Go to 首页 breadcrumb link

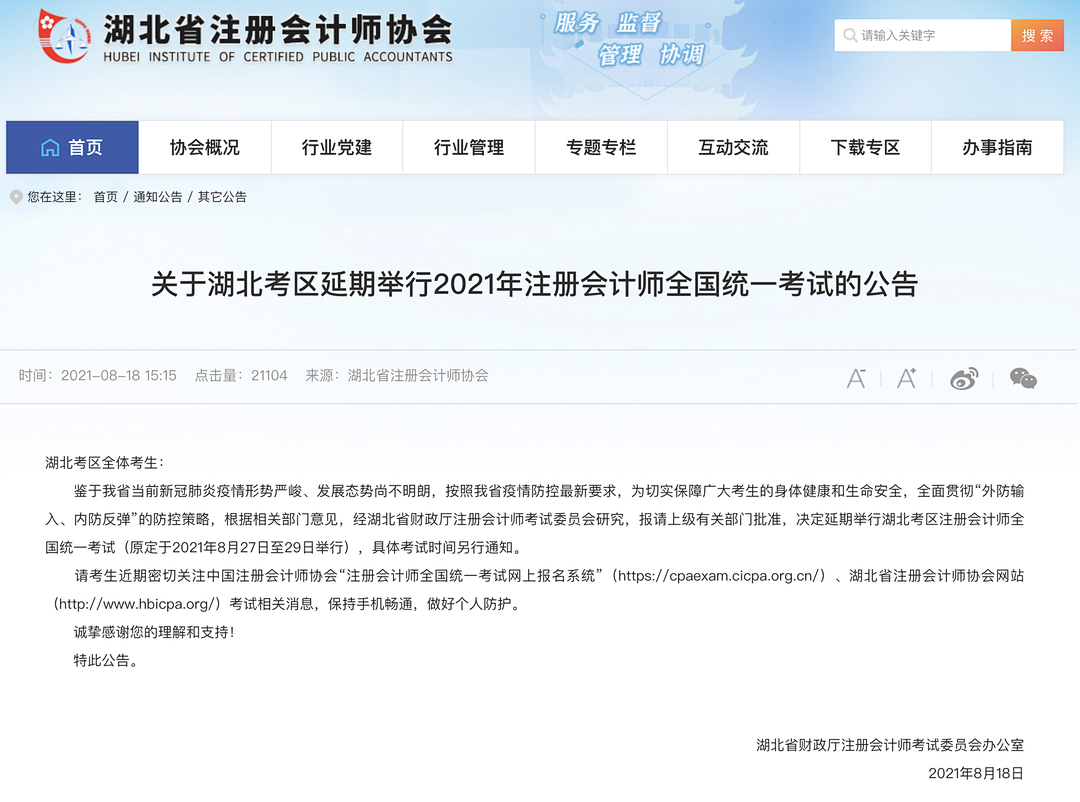tap(105, 197)
